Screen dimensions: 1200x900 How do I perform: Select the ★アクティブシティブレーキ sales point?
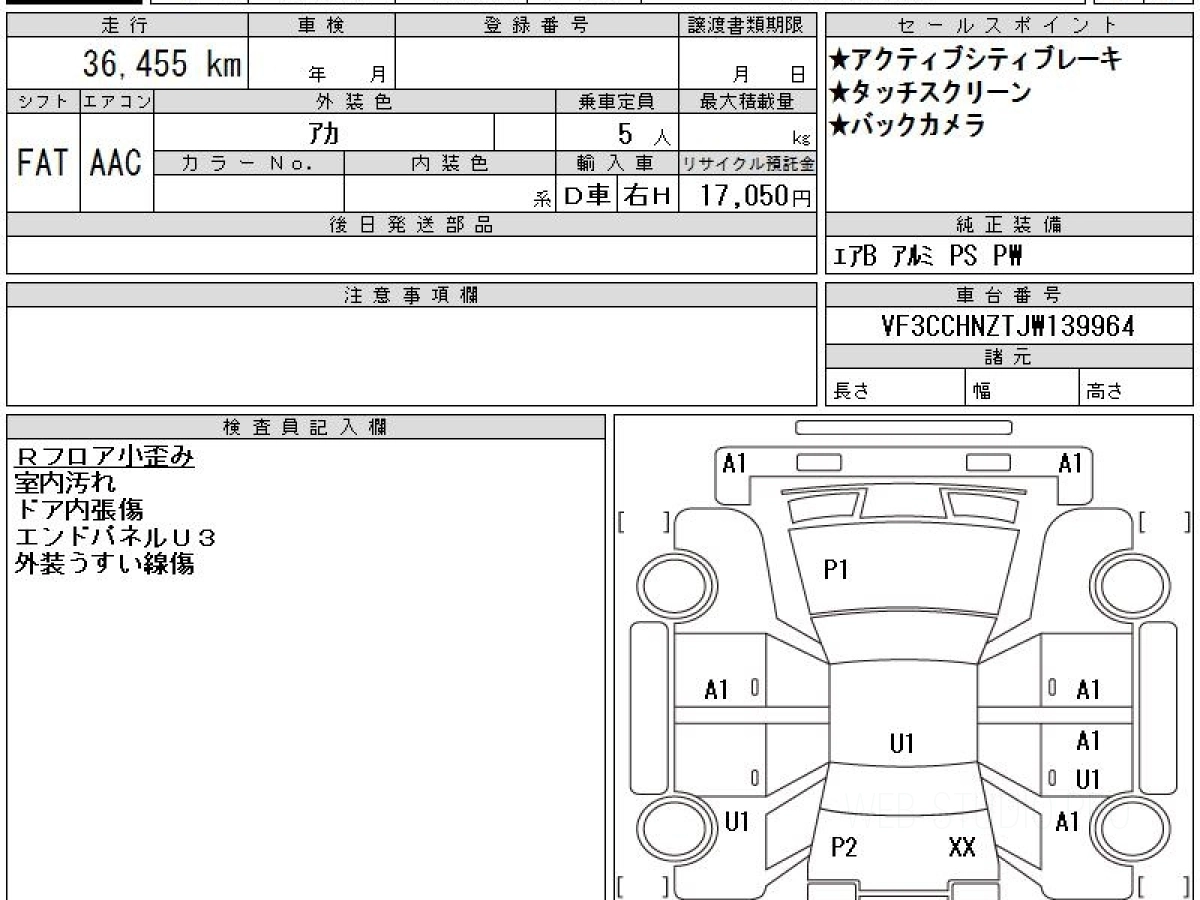tap(975, 60)
